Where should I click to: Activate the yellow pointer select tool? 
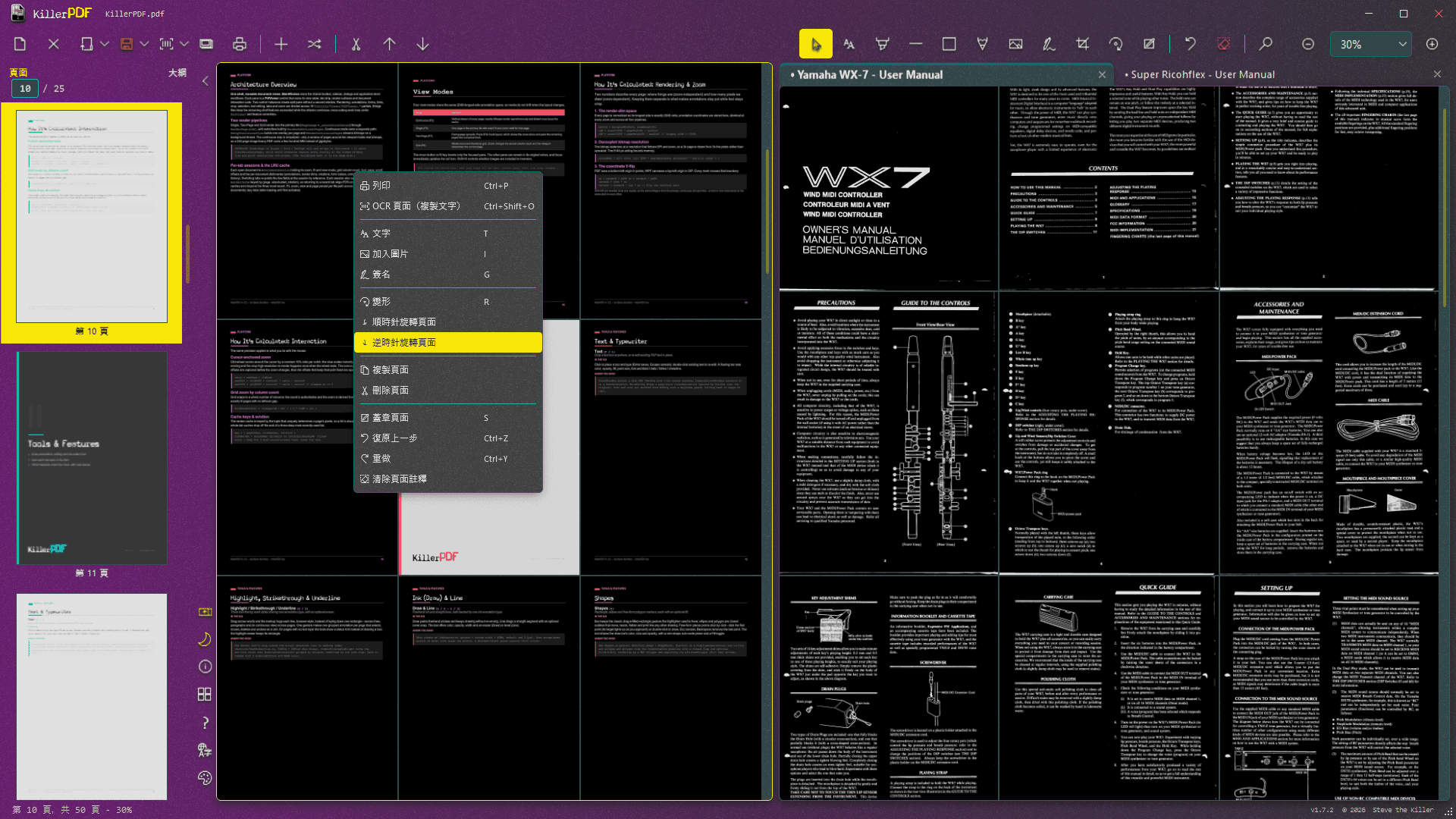tap(816, 44)
